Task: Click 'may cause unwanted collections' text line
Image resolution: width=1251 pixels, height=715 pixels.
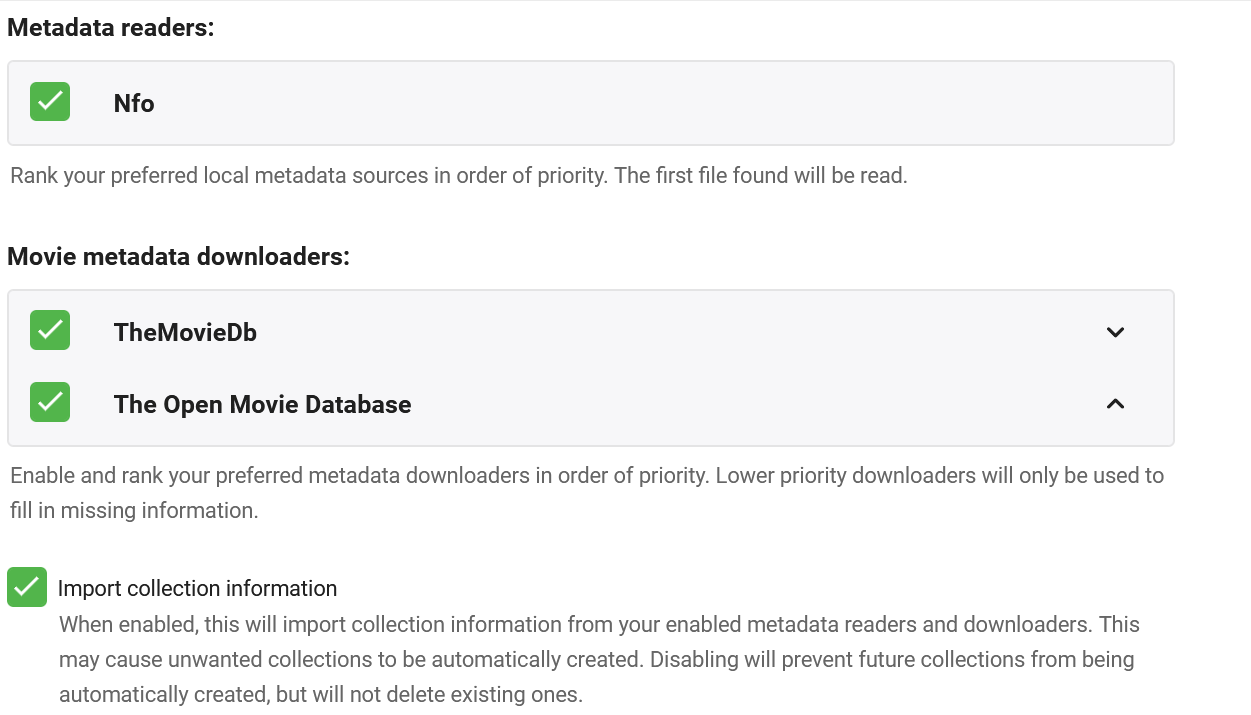Action: (596, 659)
